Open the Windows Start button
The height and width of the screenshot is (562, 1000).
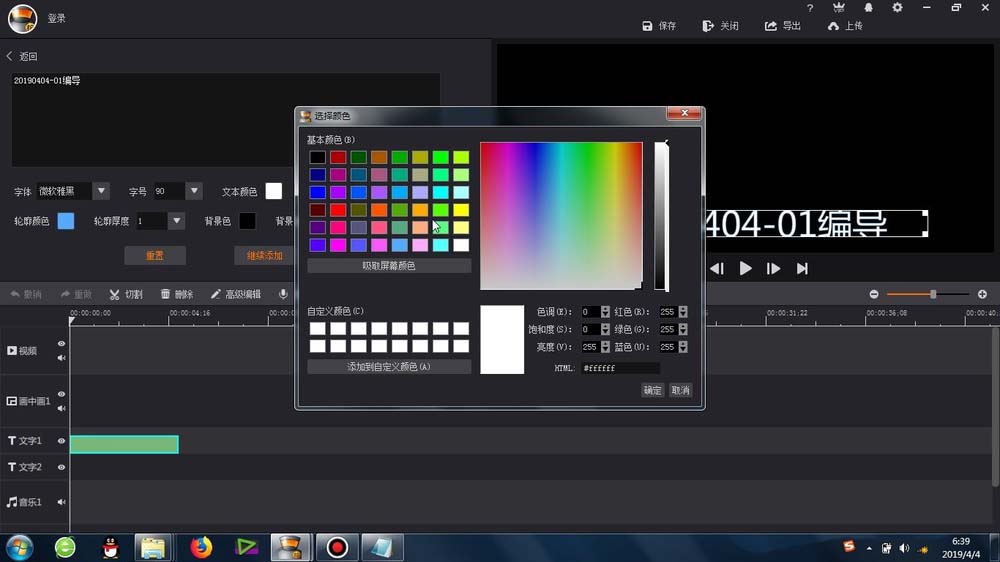point(20,547)
